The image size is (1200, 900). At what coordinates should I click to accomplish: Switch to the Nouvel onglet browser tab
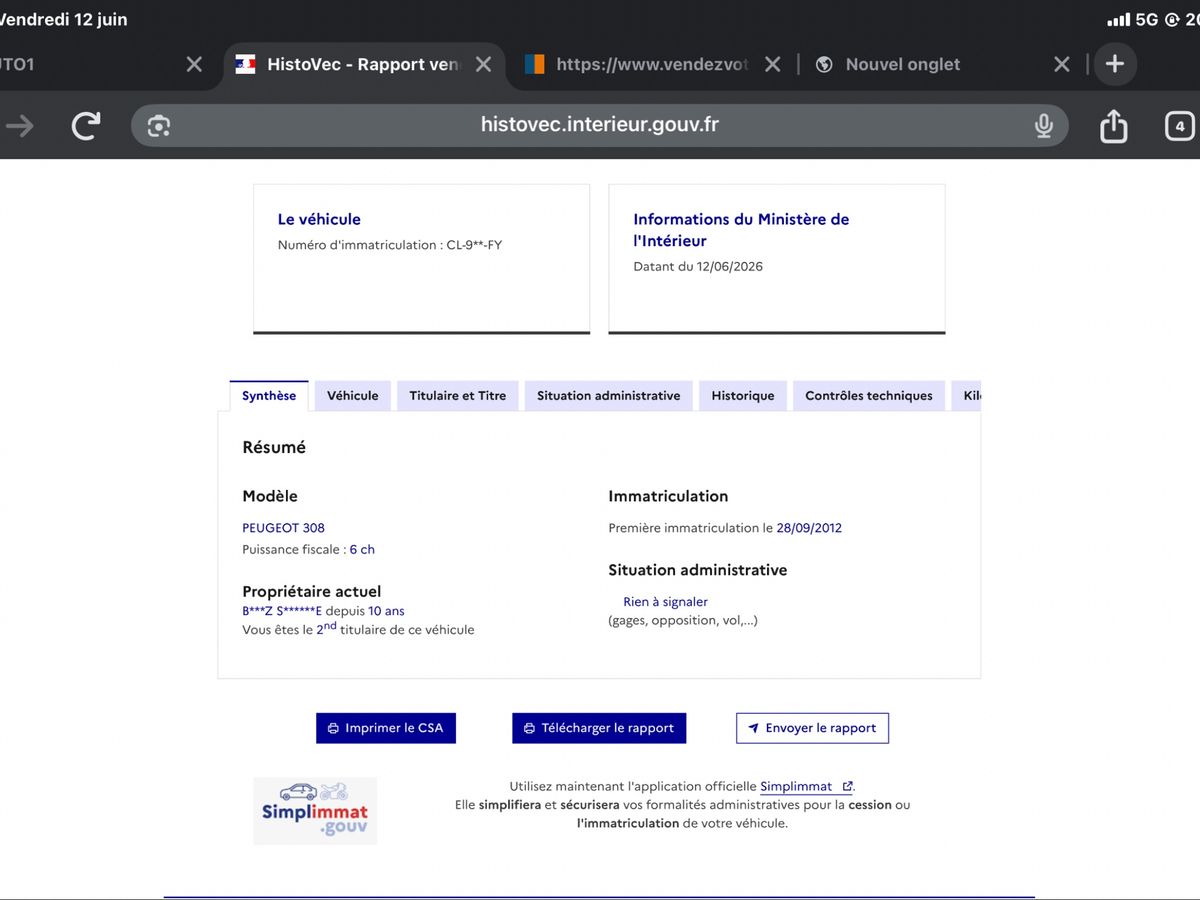coord(902,64)
